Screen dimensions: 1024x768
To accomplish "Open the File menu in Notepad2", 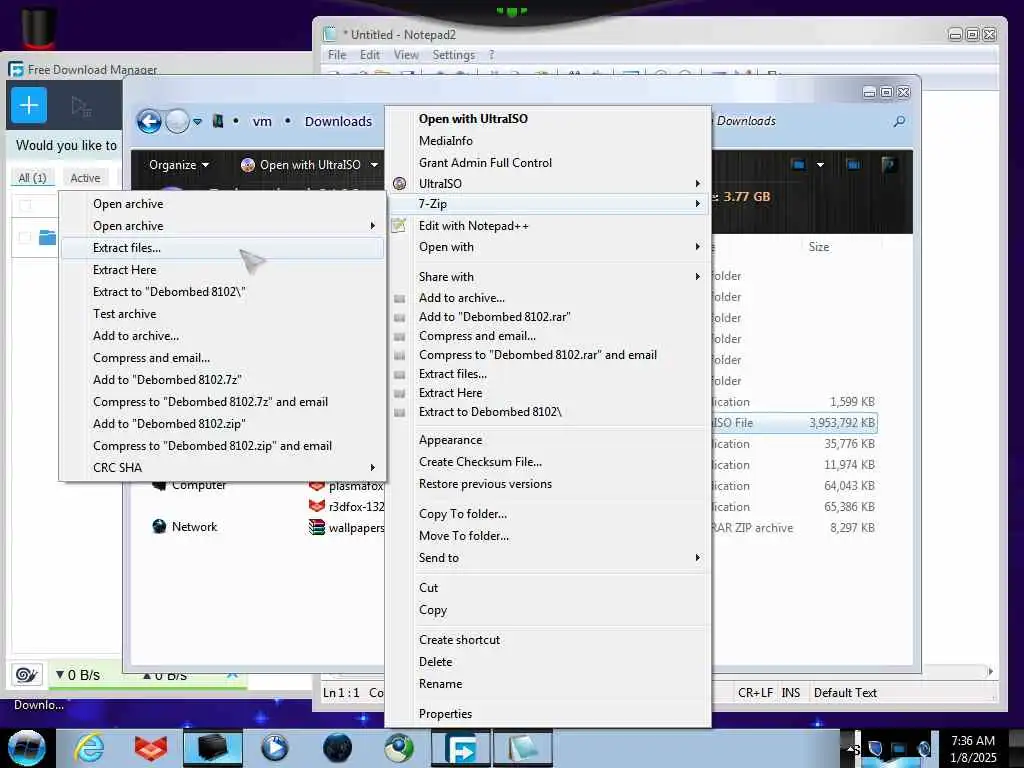I will pyautogui.click(x=337, y=55).
